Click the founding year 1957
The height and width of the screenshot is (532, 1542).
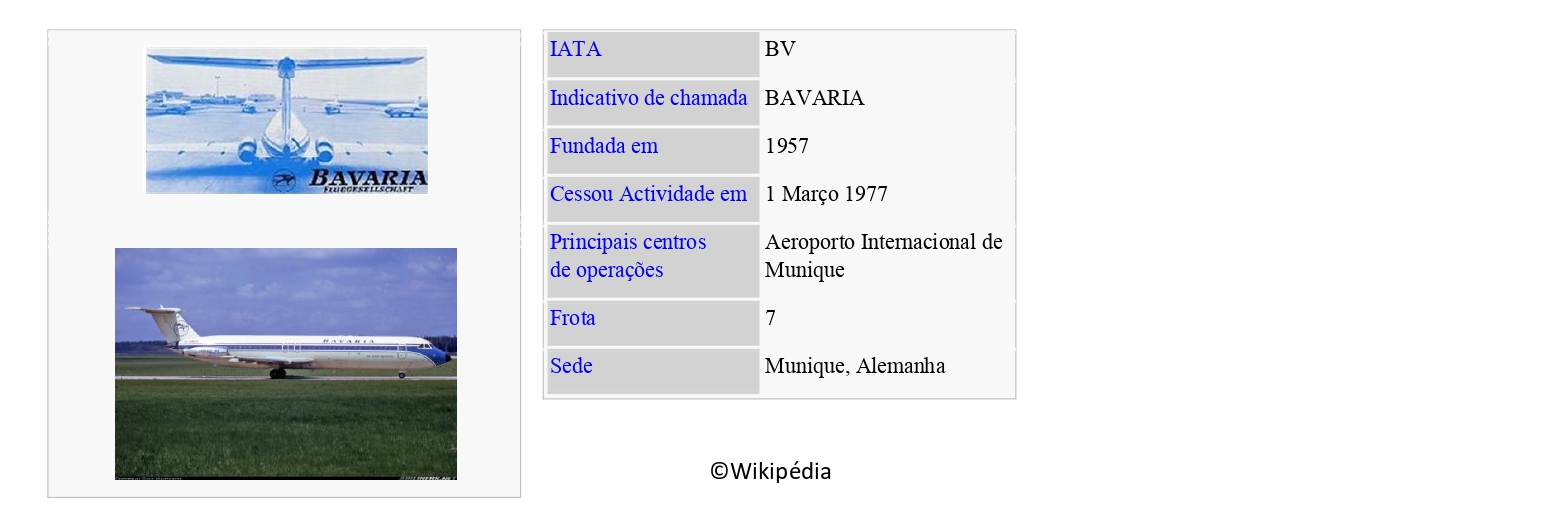pyautogui.click(x=786, y=146)
